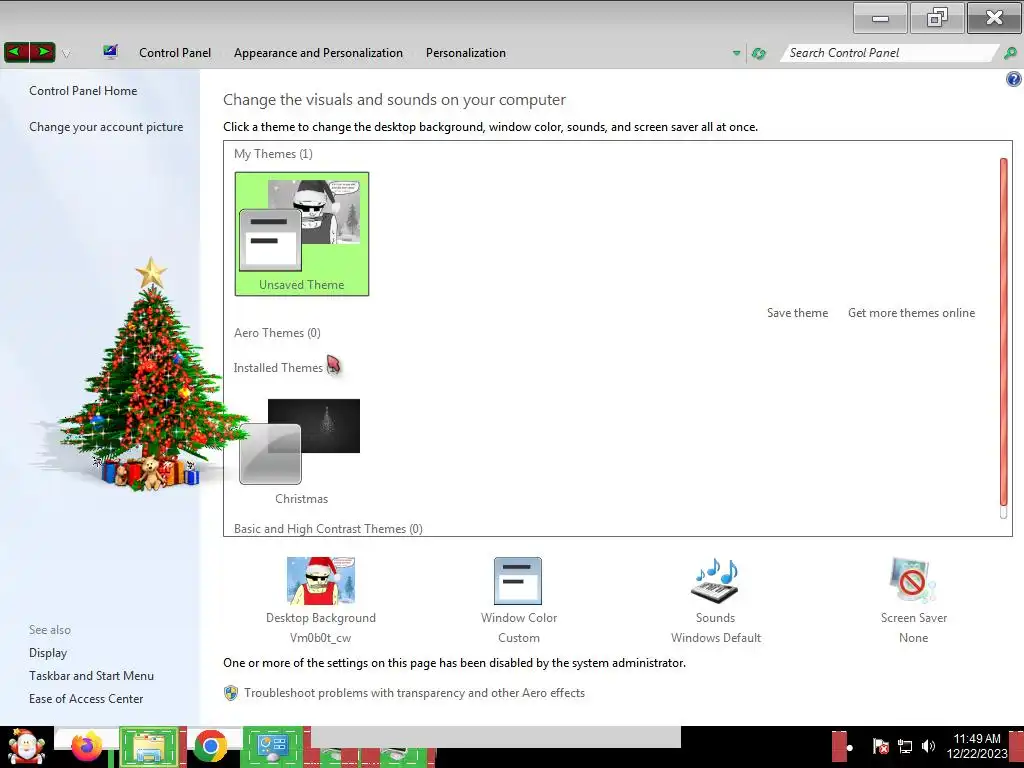Restore down the Personalization window

click(936, 18)
